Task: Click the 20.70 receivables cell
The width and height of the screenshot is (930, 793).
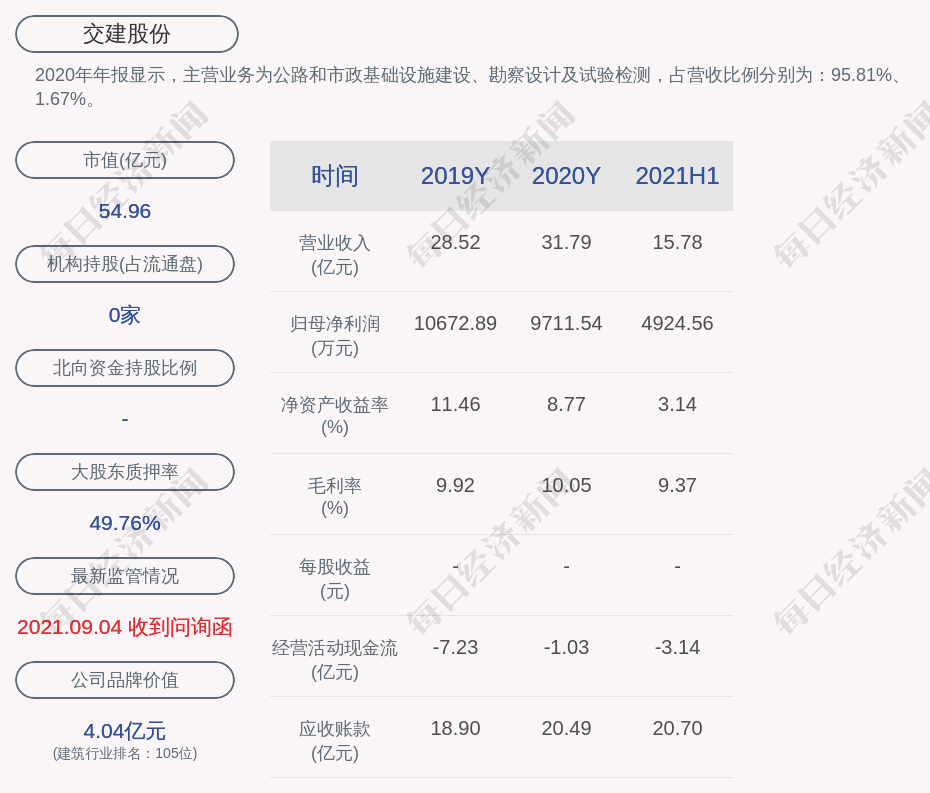Action: pos(677,728)
